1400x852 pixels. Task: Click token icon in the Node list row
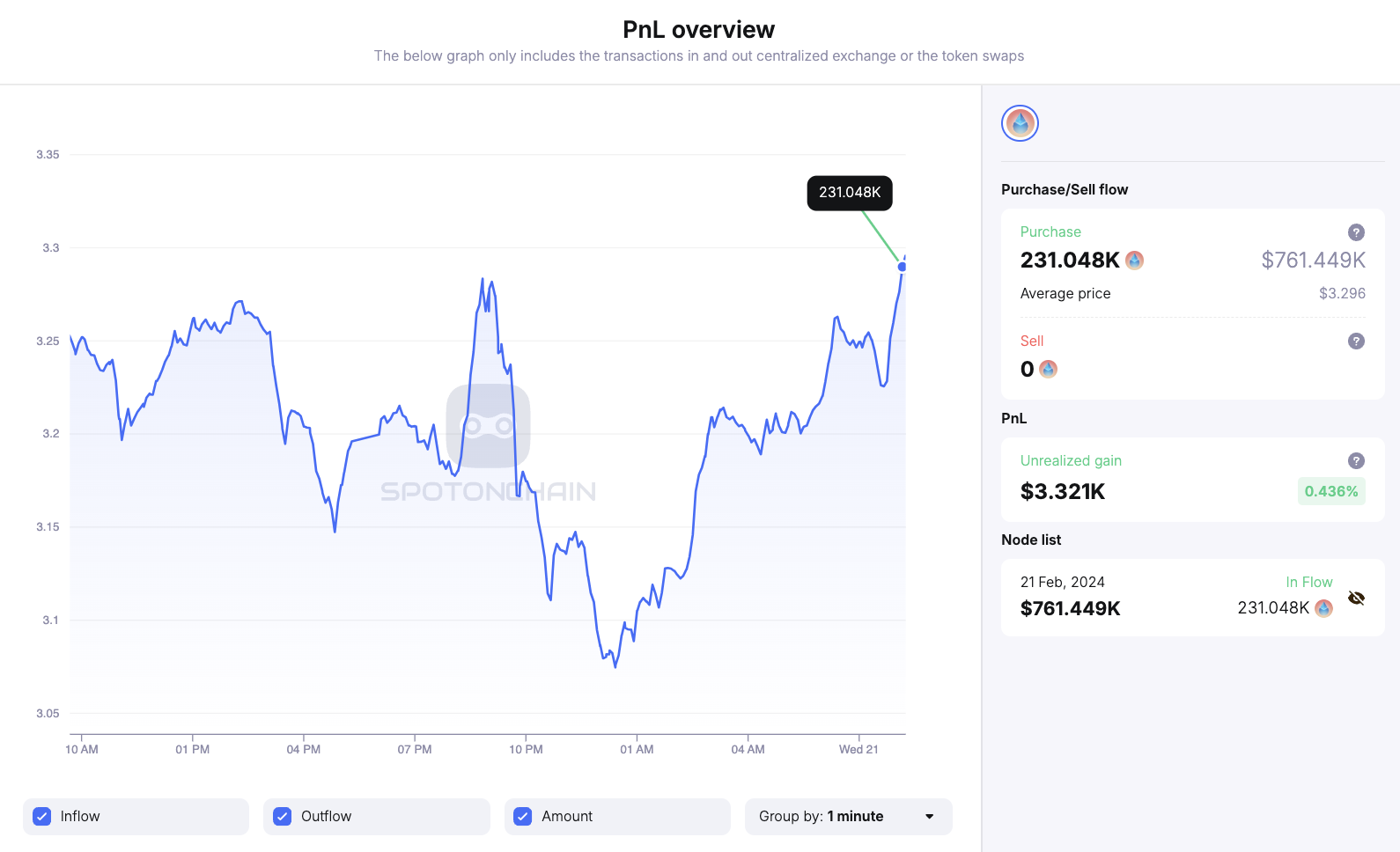pyautogui.click(x=1323, y=608)
